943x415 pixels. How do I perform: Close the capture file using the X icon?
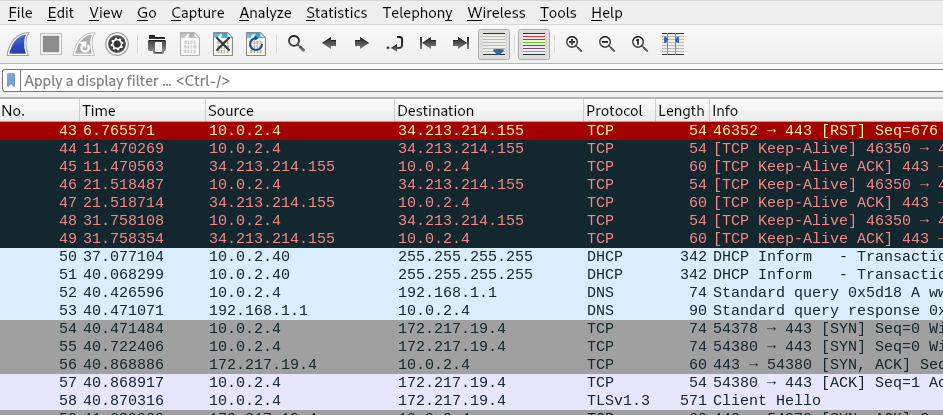(223, 44)
